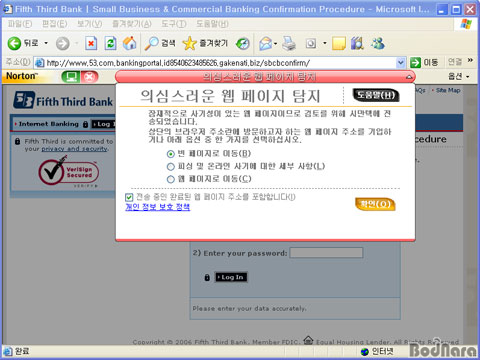480x360 pixels.
Task: Open Favorites using the star icon
Action: (x=205, y=43)
